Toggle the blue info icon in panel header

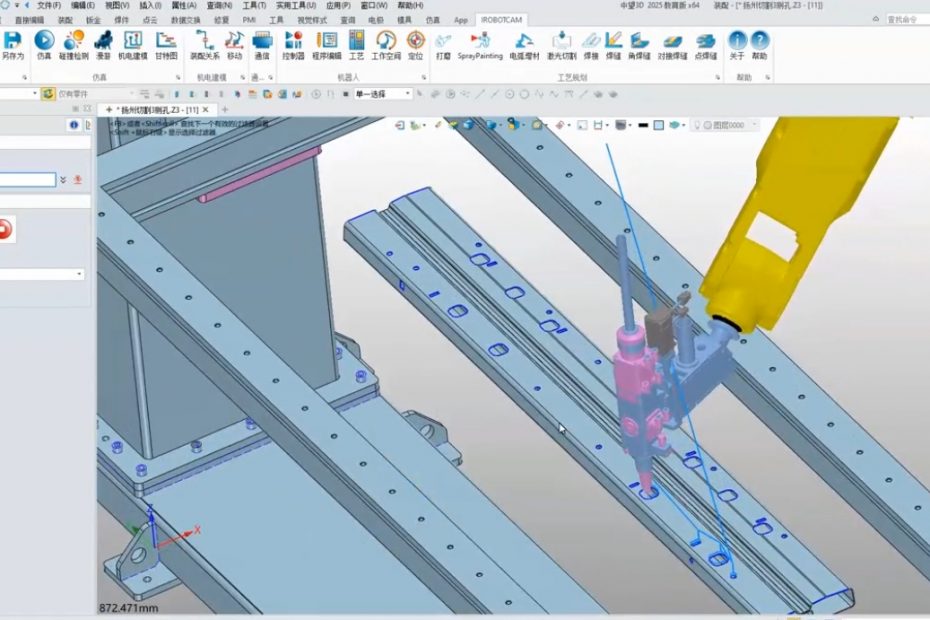[73, 125]
